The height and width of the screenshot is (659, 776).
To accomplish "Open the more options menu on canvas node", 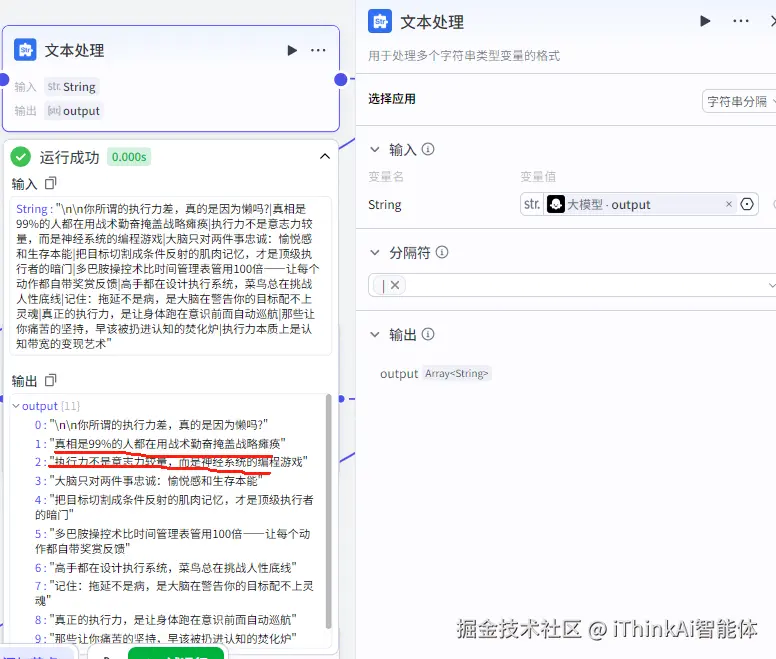I will coord(318,50).
